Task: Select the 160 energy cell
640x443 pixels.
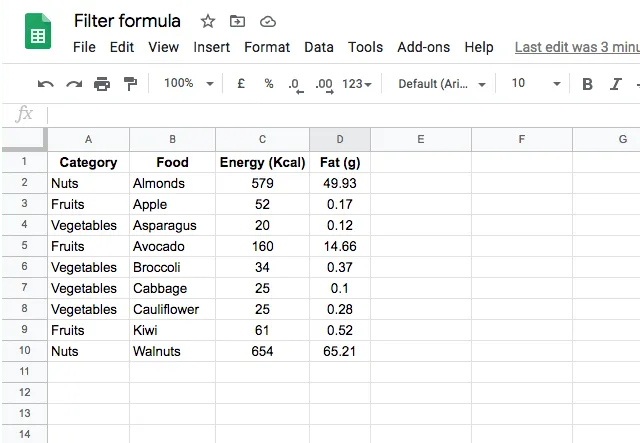Action: coord(262,246)
